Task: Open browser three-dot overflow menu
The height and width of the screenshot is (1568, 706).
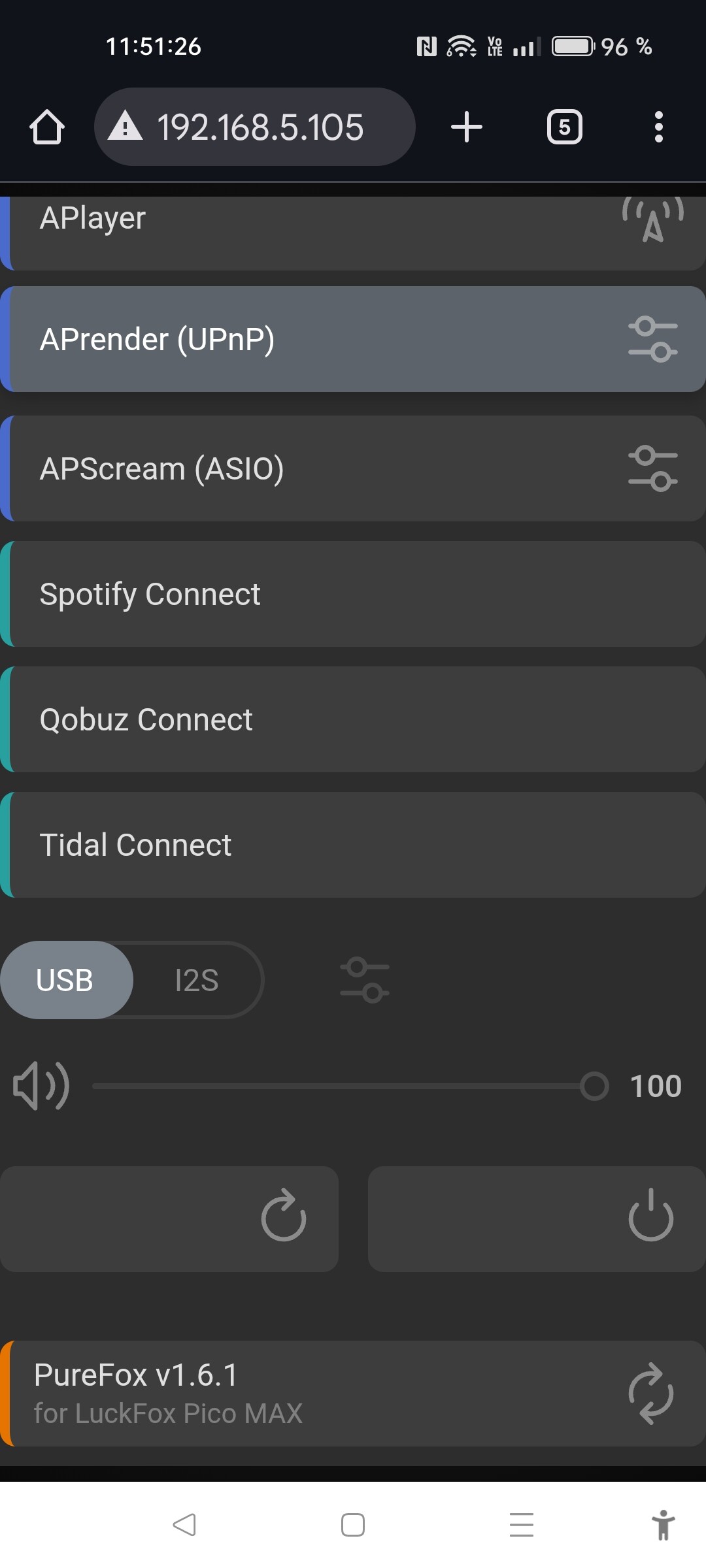Action: pyautogui.click(x=658, y=127)
